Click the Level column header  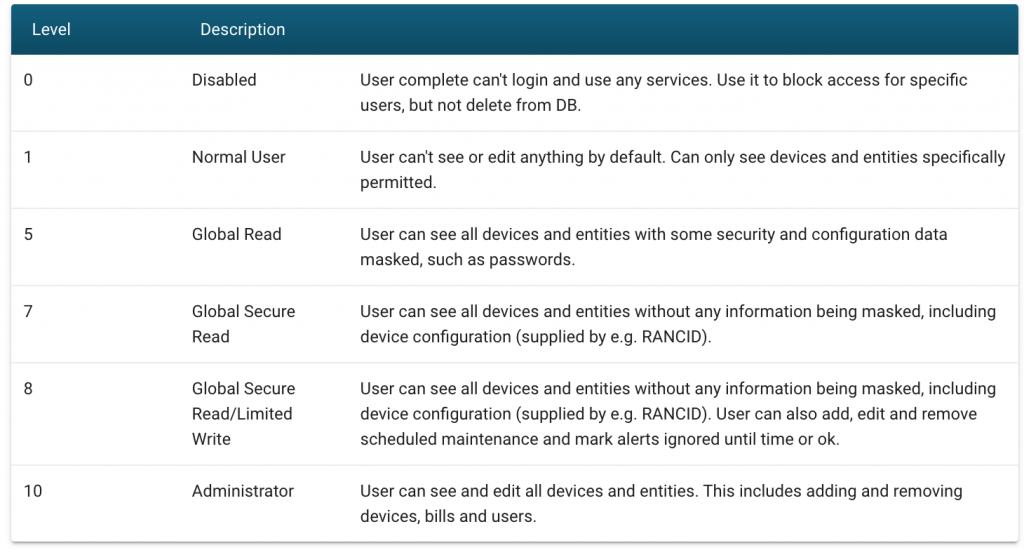pyautogui.click(x=51, y=30)
